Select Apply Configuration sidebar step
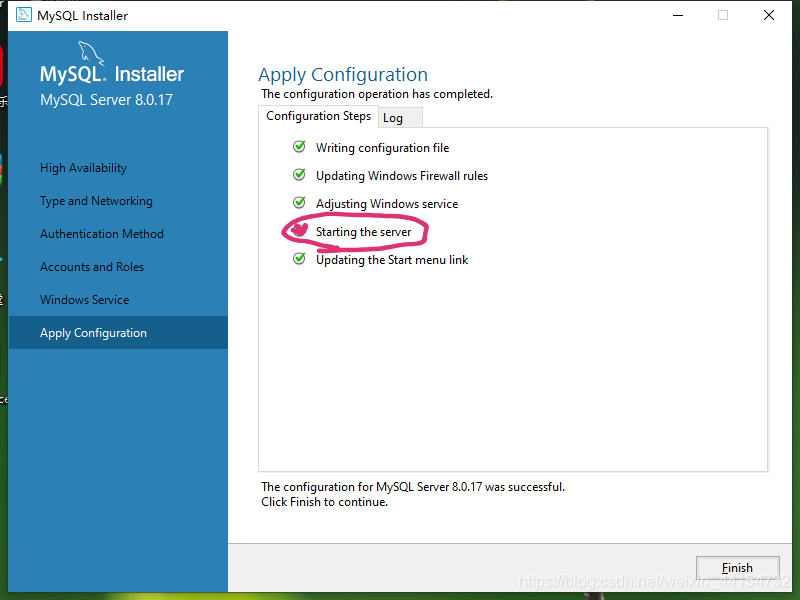Viewport: 800px width, 600px height. (x=118, y=333)
